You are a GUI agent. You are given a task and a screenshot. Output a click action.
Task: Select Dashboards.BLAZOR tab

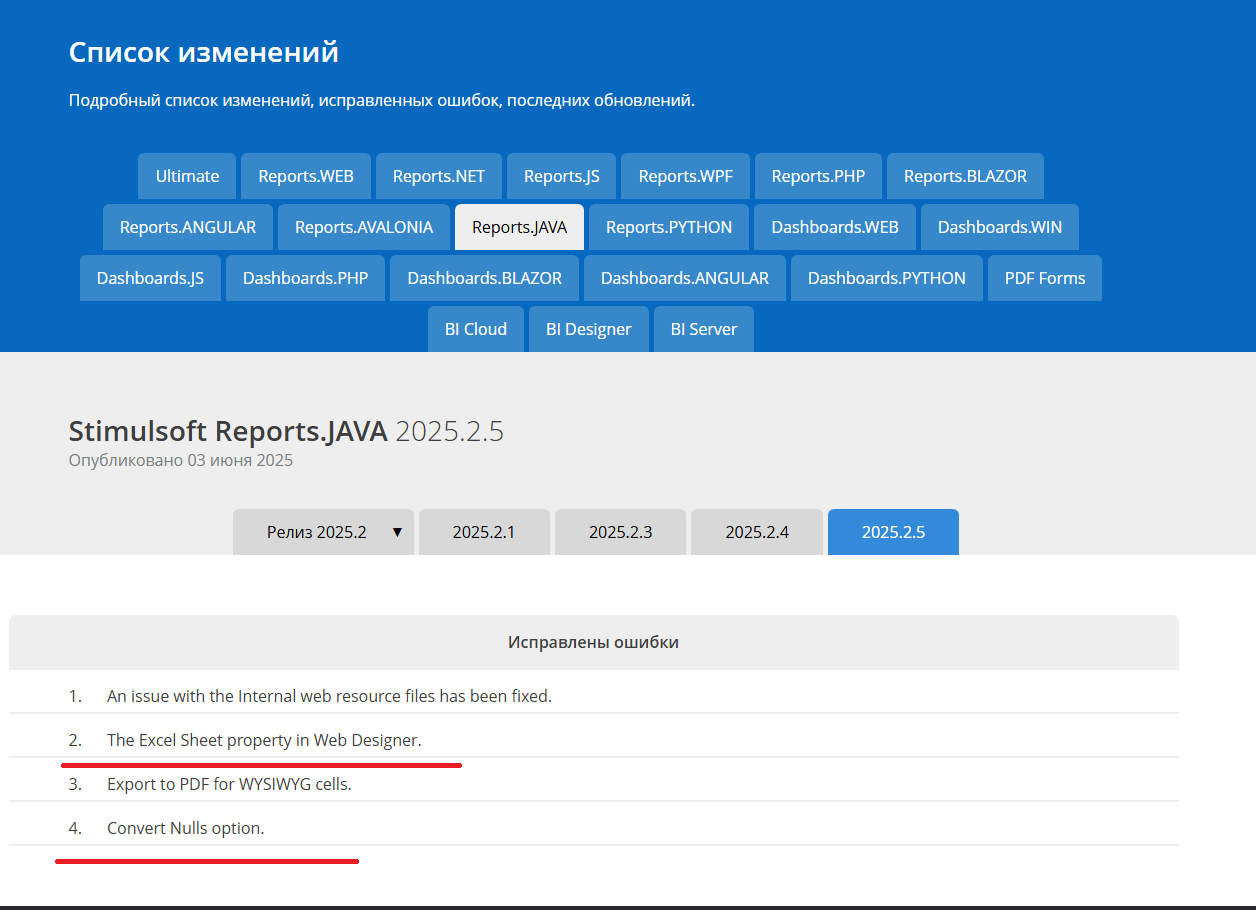pos(485,278)
